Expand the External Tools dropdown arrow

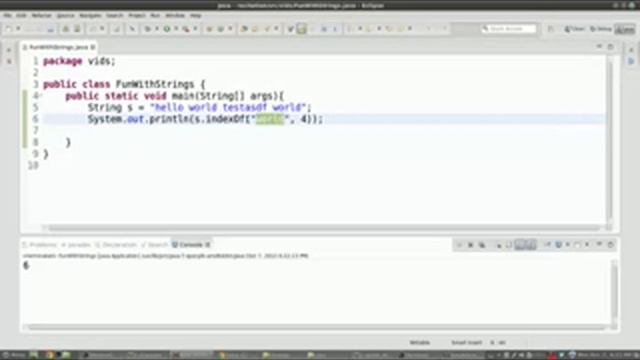(x=195, y=29)
